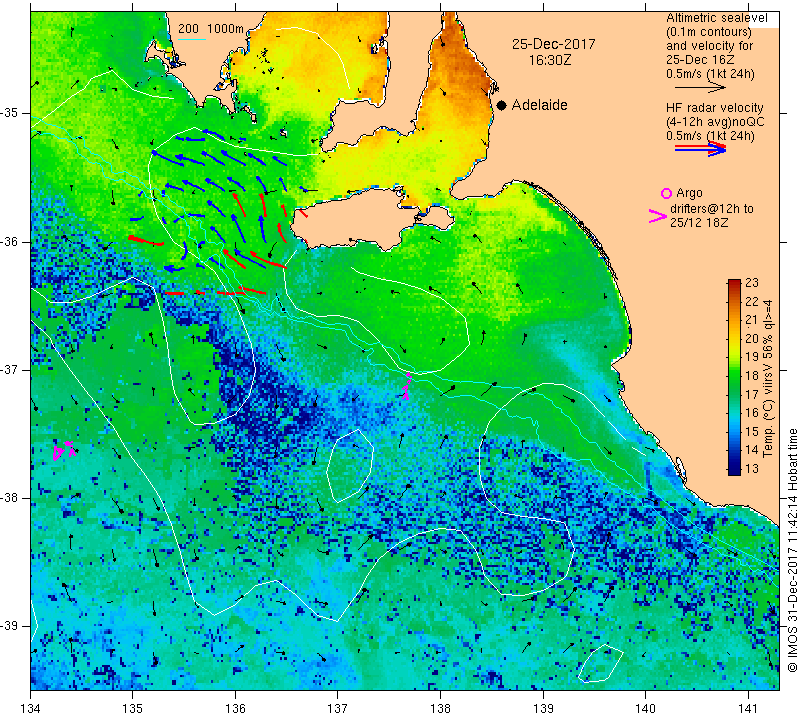Click the '25/12 18Z' drifter time text
This screenshot has width=800, height=720.
point(699,222)
